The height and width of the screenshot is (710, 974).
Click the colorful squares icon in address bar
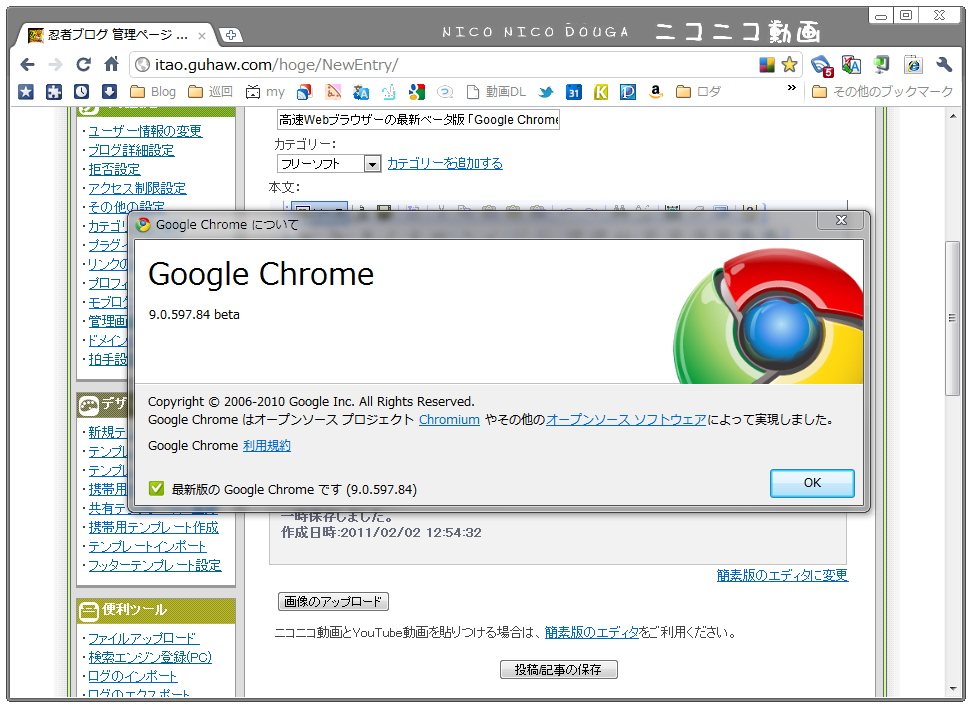click(x=767, y=65)
